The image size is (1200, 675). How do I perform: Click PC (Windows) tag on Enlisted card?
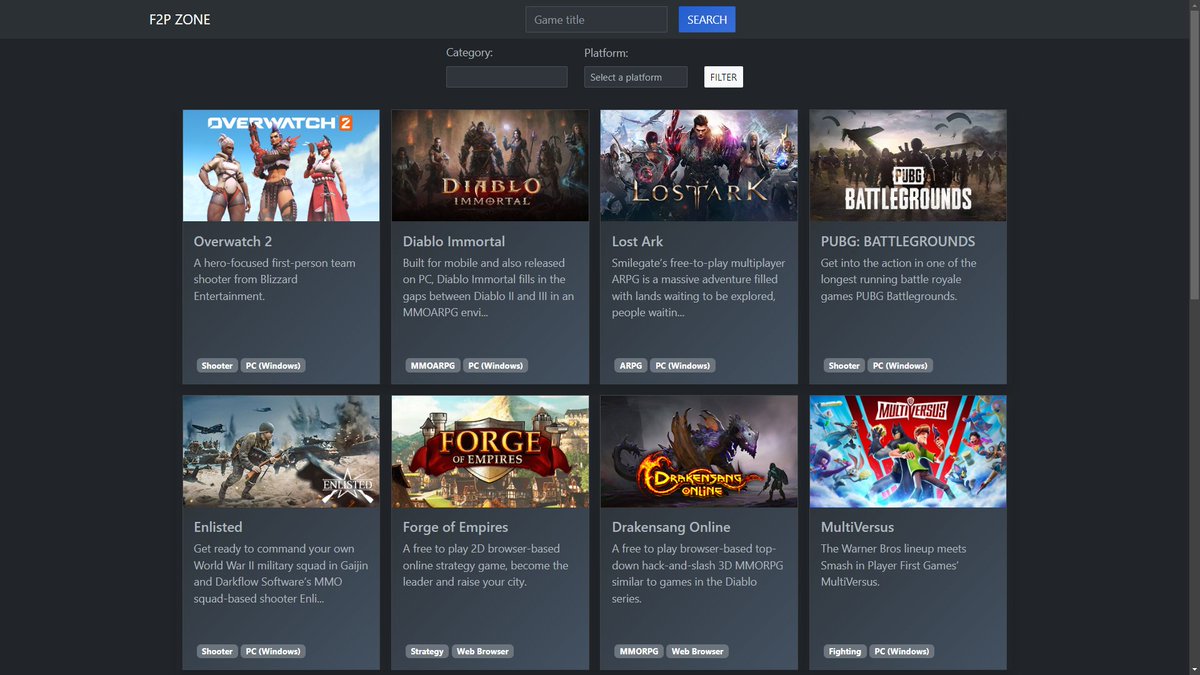point(273,651)
